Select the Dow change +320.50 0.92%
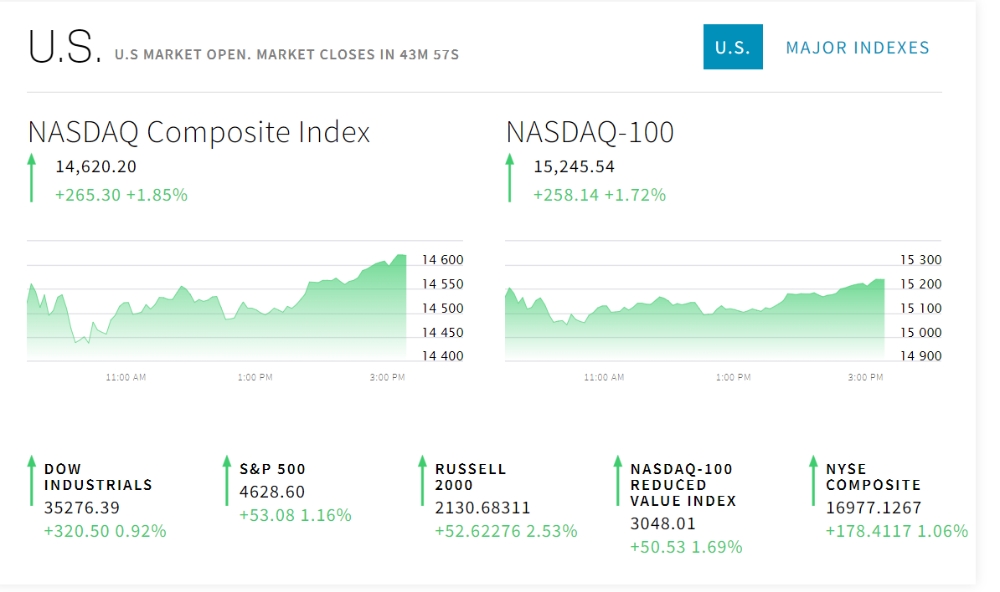This screenshot has width=1000, height=592. 105,531
